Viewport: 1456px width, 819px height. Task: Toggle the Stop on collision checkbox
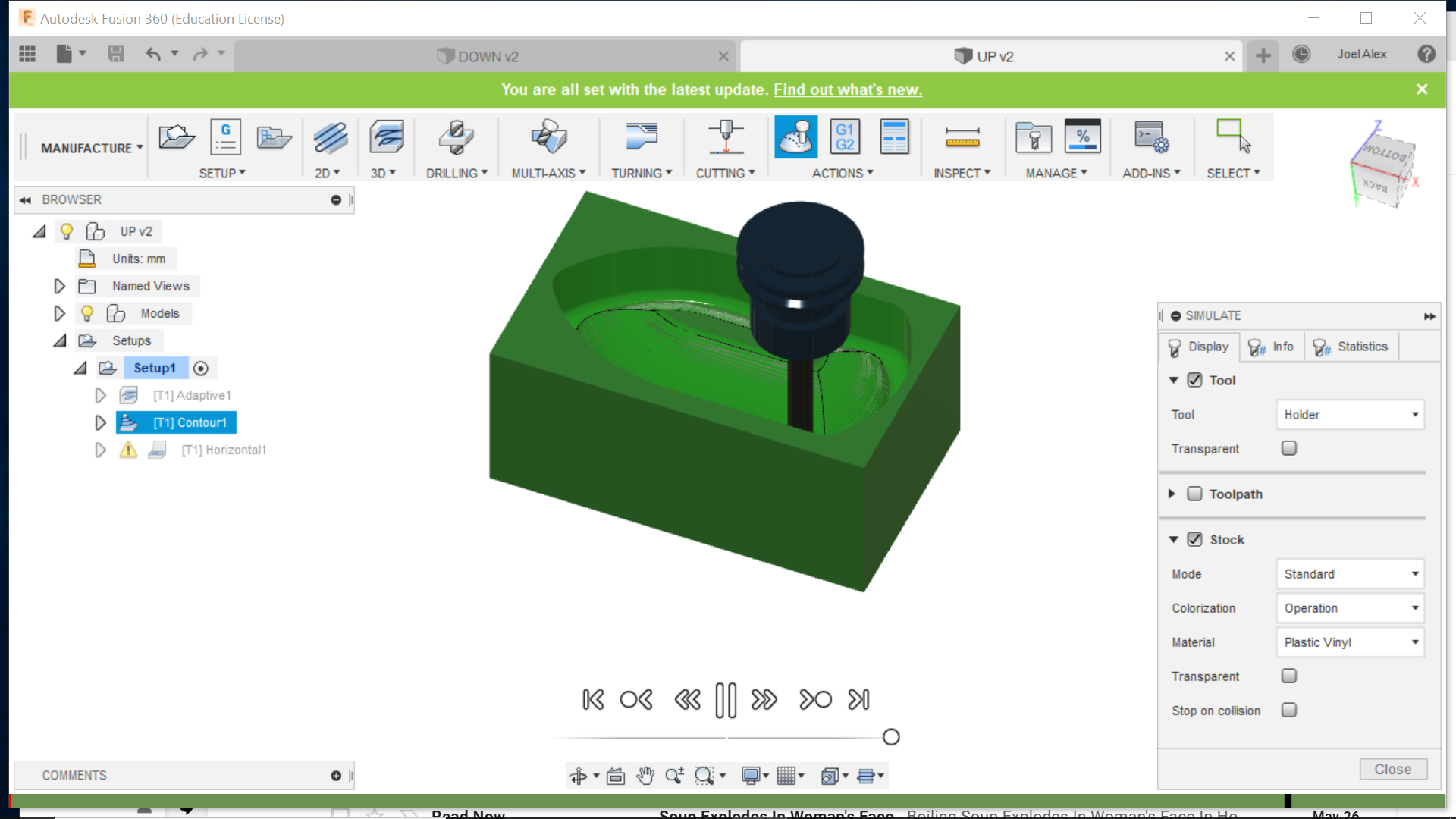1288,710
